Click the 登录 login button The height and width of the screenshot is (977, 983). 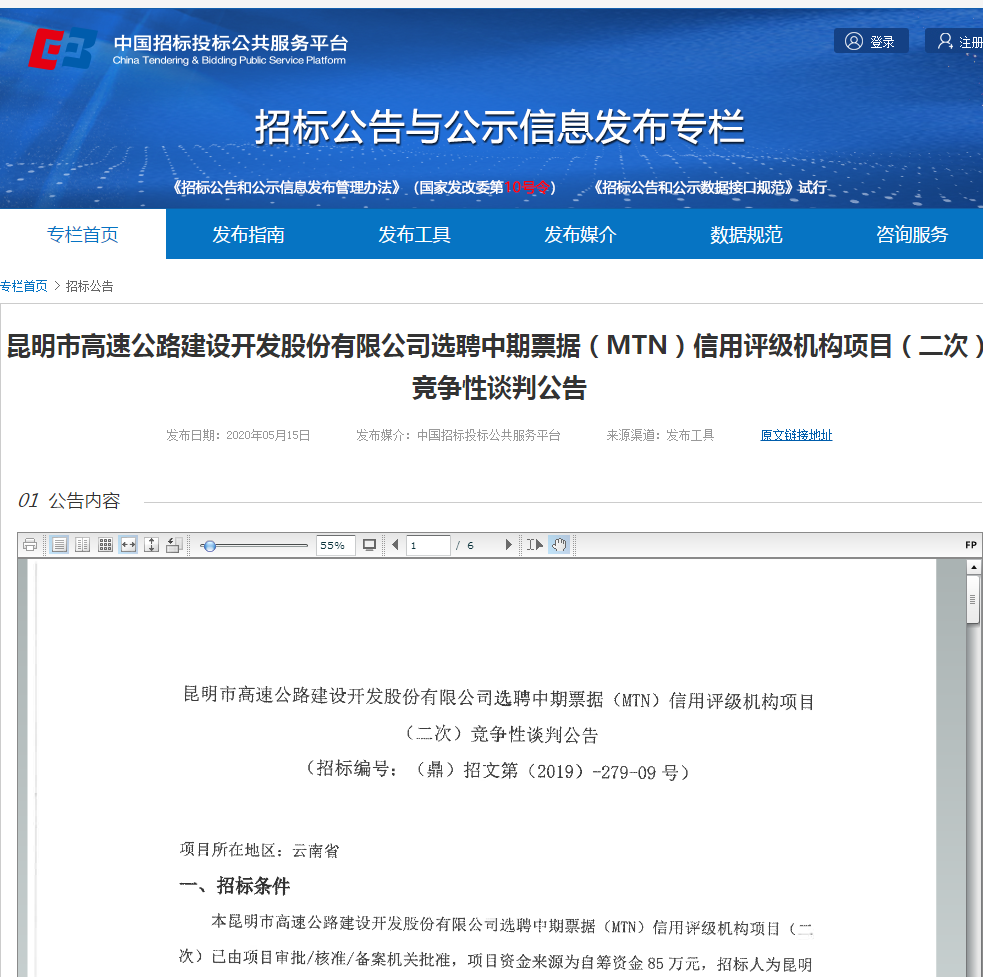(871, 40)
